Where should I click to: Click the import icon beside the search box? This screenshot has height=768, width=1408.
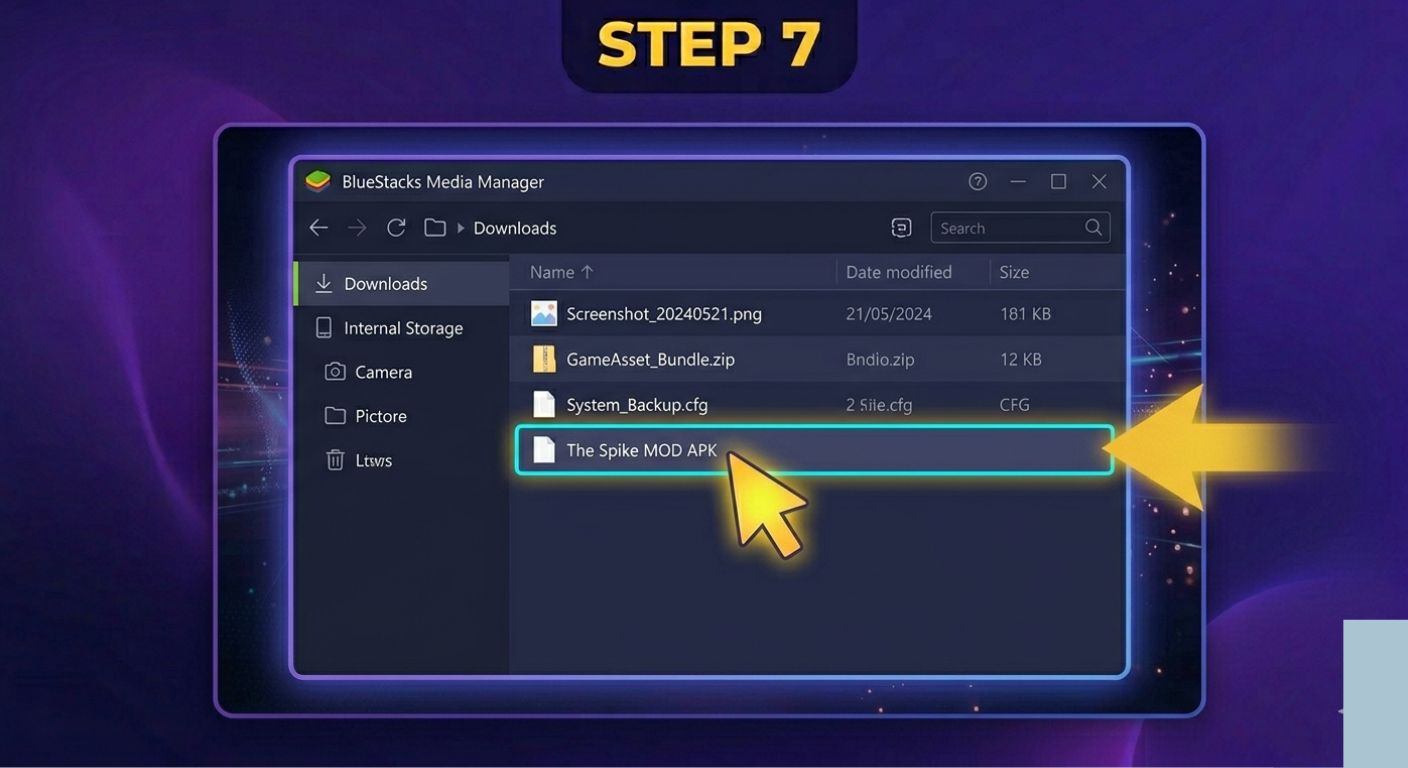(901, 228)
